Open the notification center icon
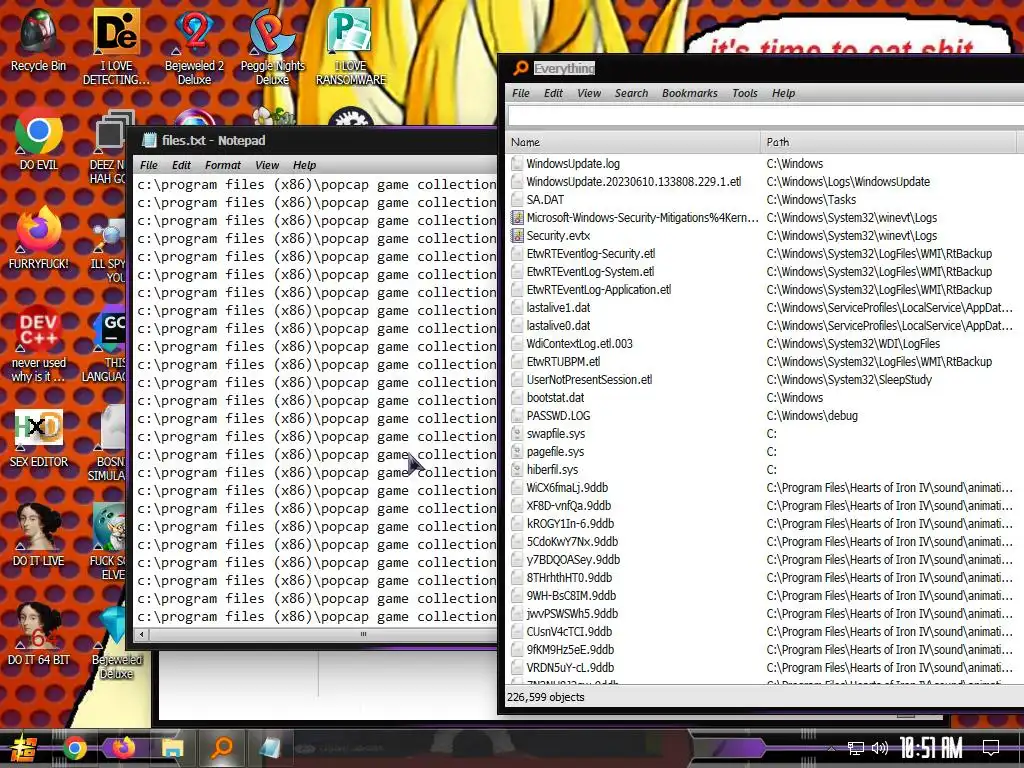 pyautogui.click(x=991, y=748)
